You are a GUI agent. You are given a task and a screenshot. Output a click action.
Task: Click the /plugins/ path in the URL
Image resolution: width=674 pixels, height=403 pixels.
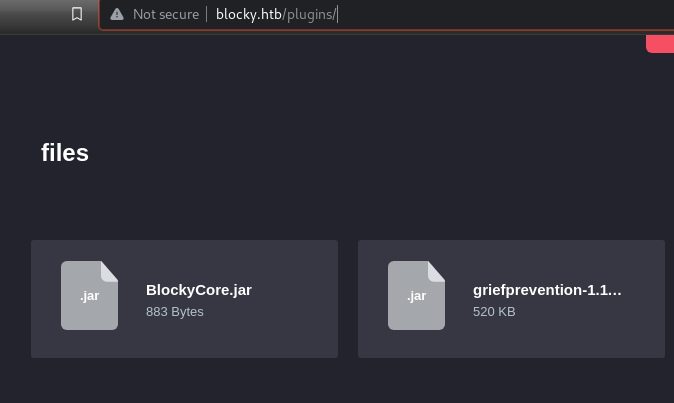pyautogui.click(x=309, y=15)
